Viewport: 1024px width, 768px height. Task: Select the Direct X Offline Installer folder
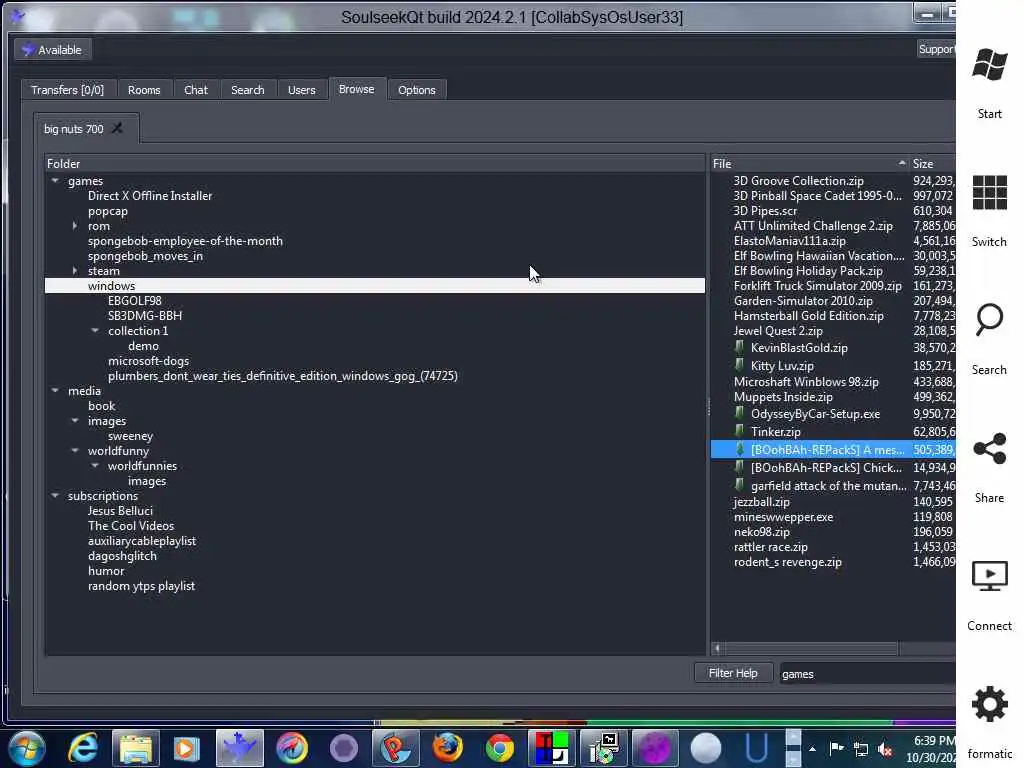coord(150,195)
